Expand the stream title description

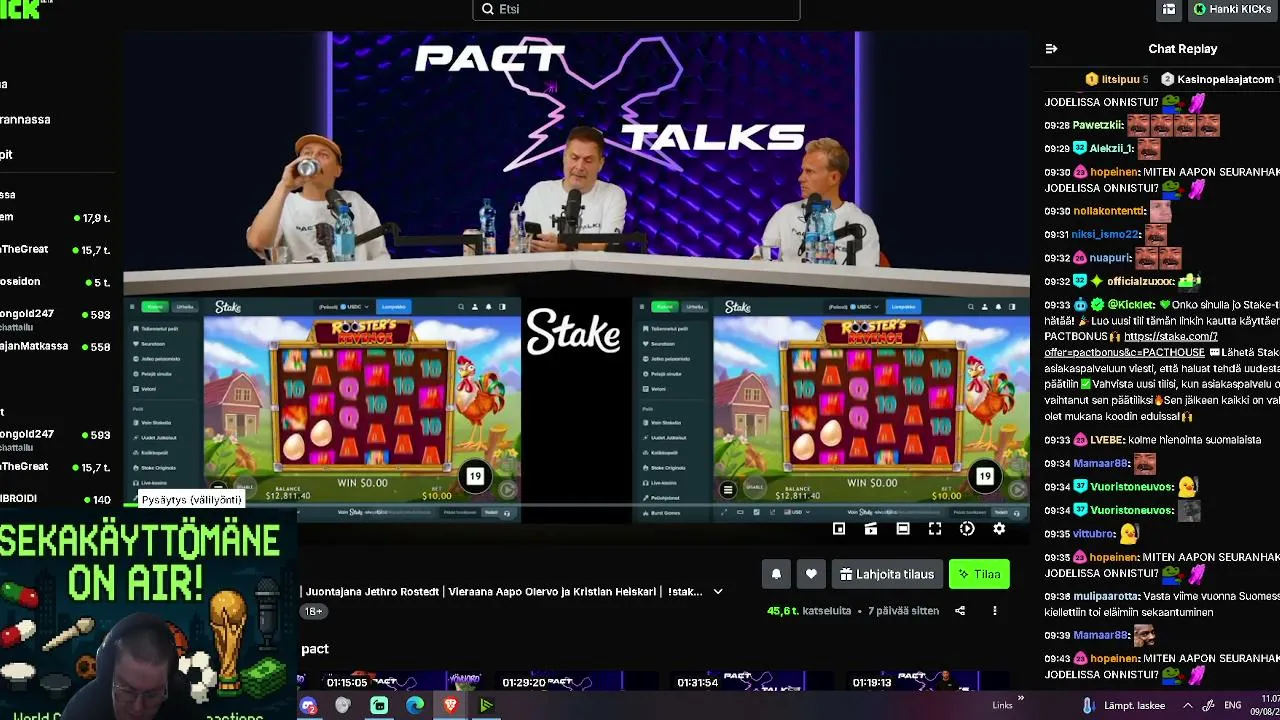pos(718,592)
